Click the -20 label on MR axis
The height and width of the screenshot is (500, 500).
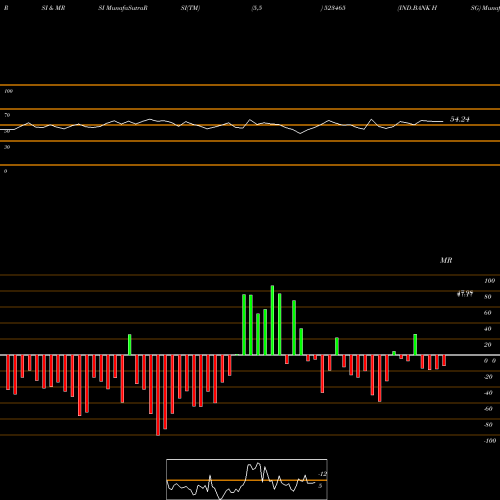[488, 377]
